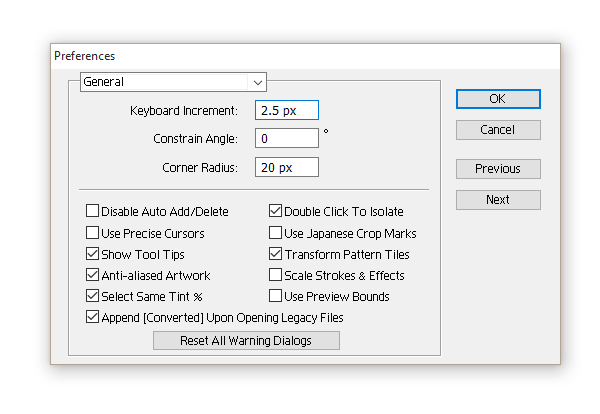Uncheck Select Same Tint % option

[x=93, y=296]
